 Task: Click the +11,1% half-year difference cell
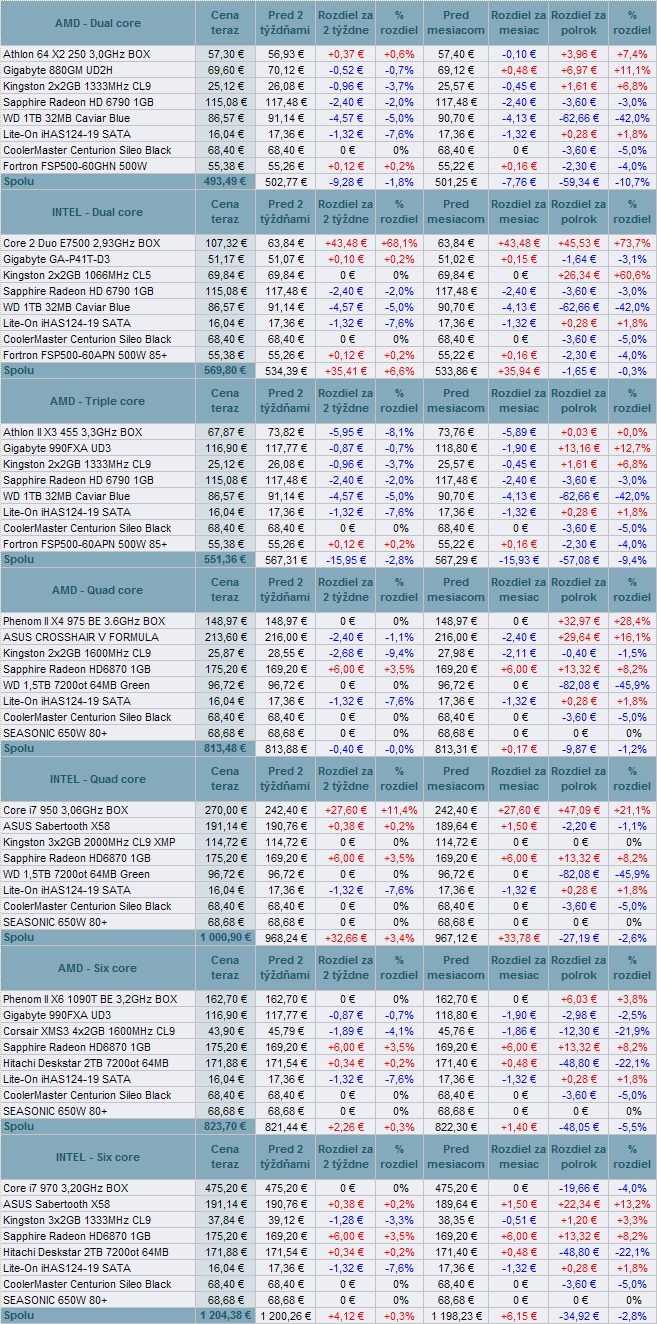pyautogui.click(x=632, y=70)
